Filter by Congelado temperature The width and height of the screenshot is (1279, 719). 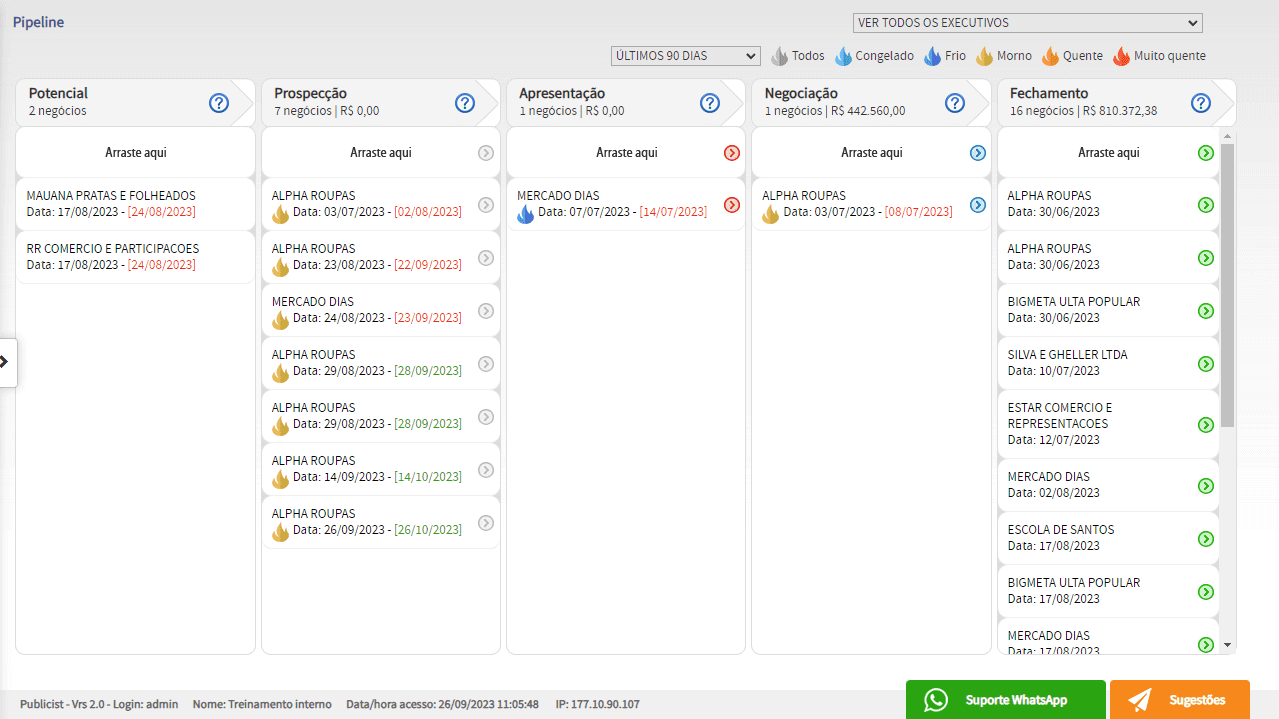[874, 56]
